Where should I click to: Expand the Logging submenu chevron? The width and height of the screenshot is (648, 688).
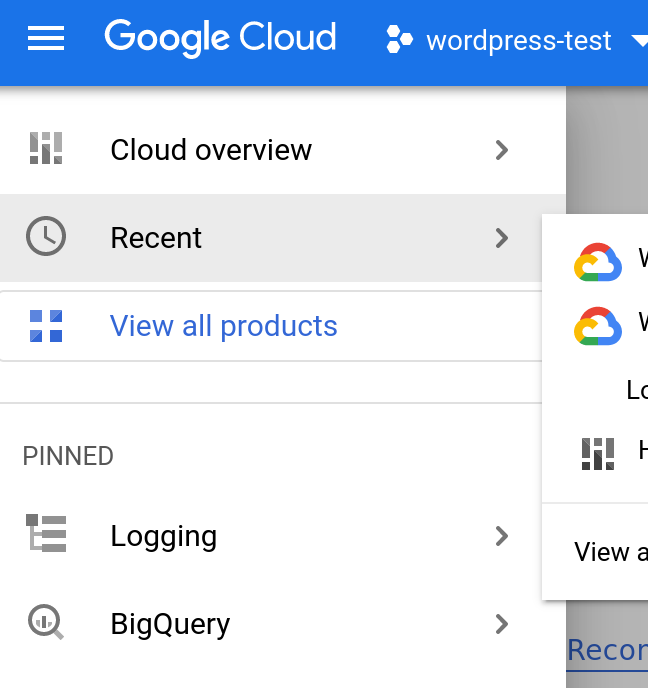502,536
